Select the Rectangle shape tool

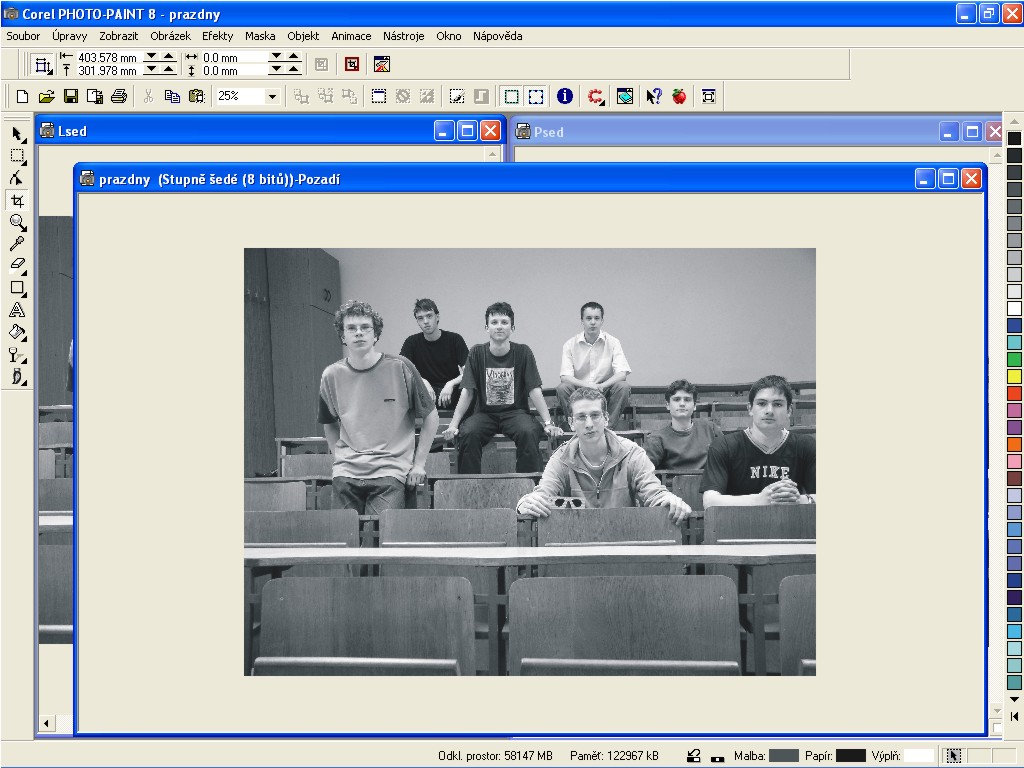(x=17, y=287)
